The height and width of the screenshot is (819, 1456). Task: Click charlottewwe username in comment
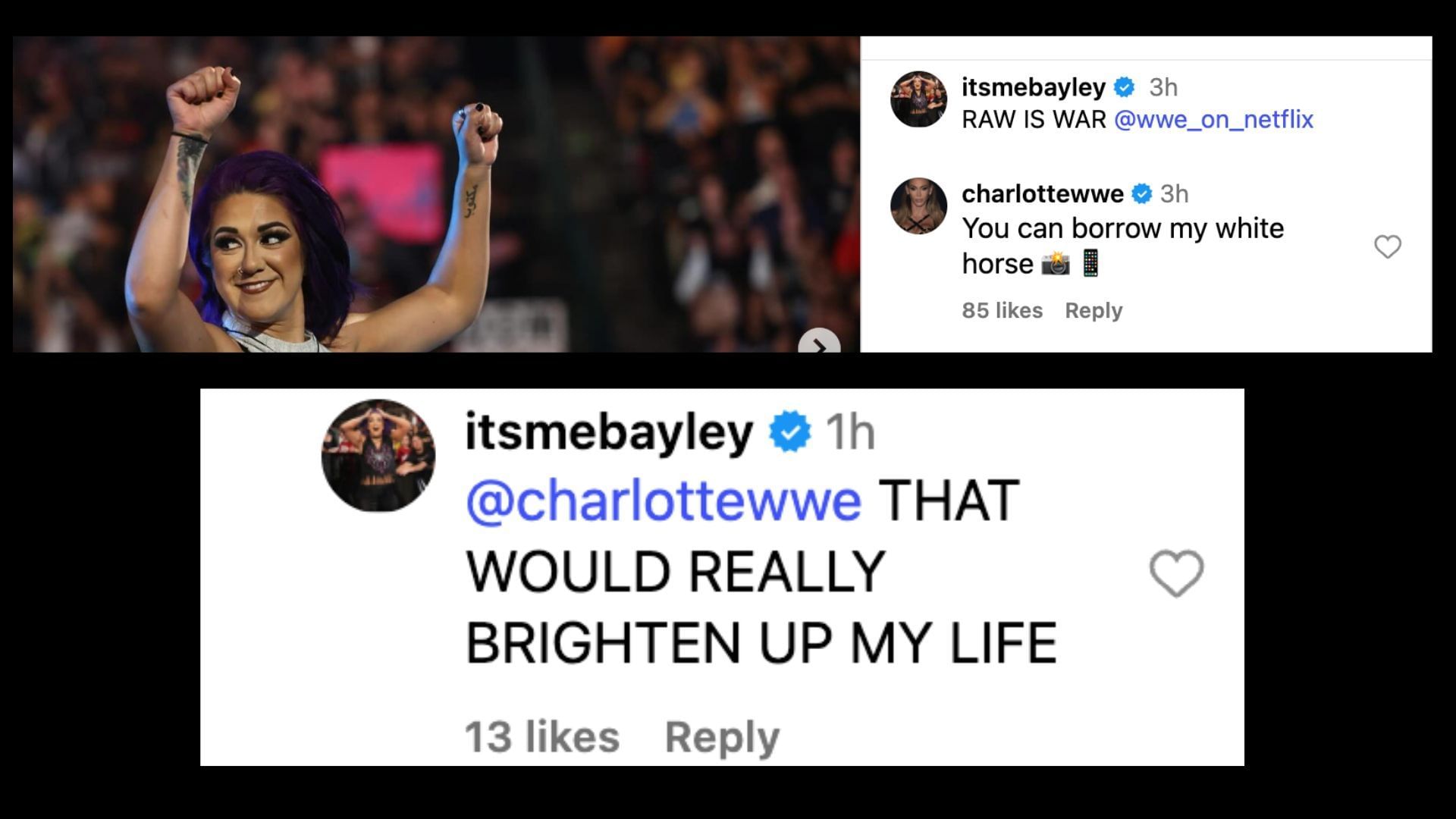pyautogui.click(x=1043, y=194)
